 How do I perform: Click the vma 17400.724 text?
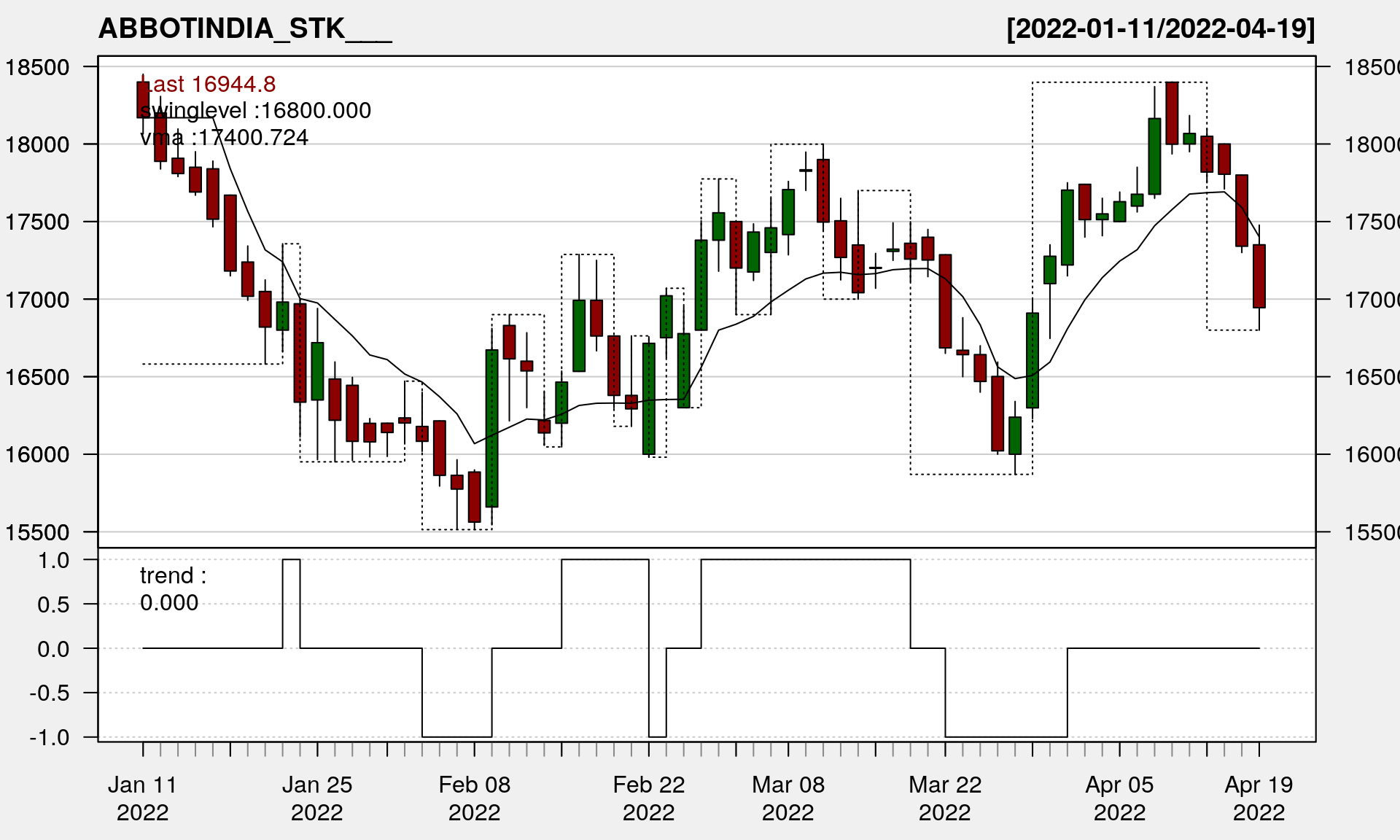pyautogui.click(x=224, y=138)
